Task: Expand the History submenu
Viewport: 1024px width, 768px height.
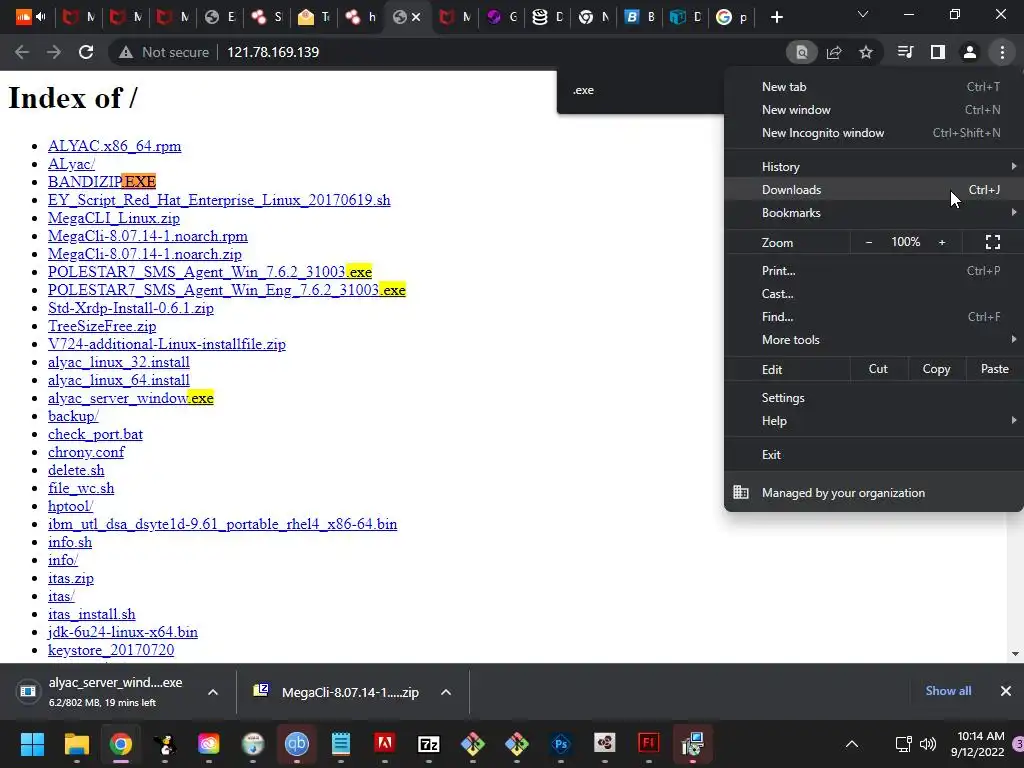Action: click(874, 167)
